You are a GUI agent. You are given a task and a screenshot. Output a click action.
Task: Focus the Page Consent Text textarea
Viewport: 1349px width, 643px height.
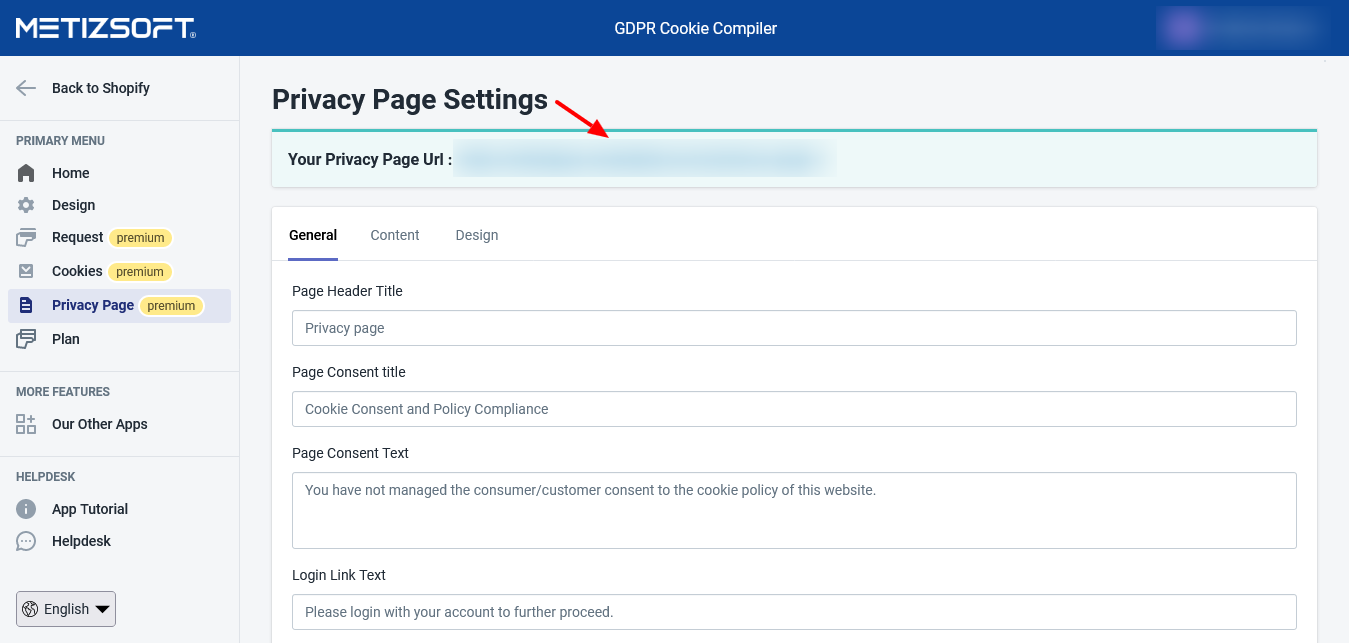coord(794,510)
